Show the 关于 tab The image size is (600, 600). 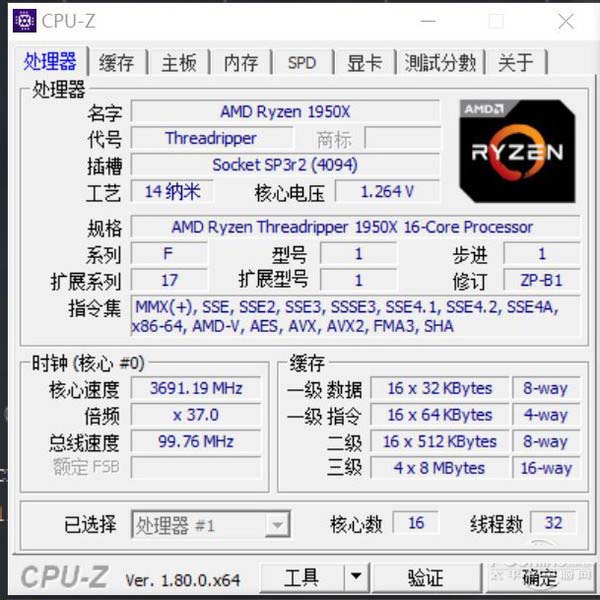516,62
